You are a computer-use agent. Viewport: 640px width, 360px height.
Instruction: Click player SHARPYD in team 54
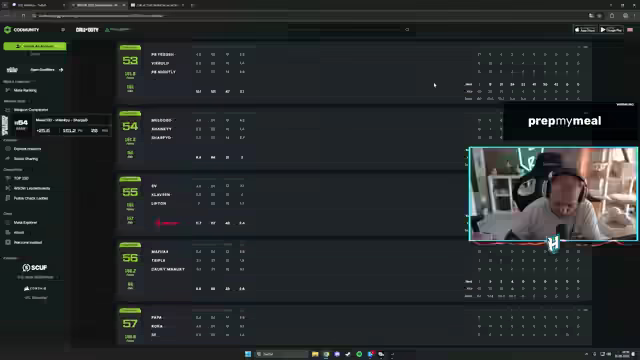pos(161,138)
